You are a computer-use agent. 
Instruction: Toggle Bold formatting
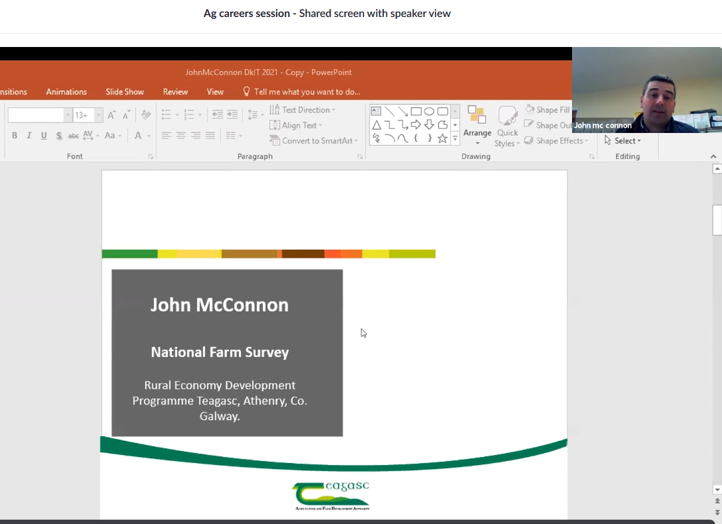[15, 135]
